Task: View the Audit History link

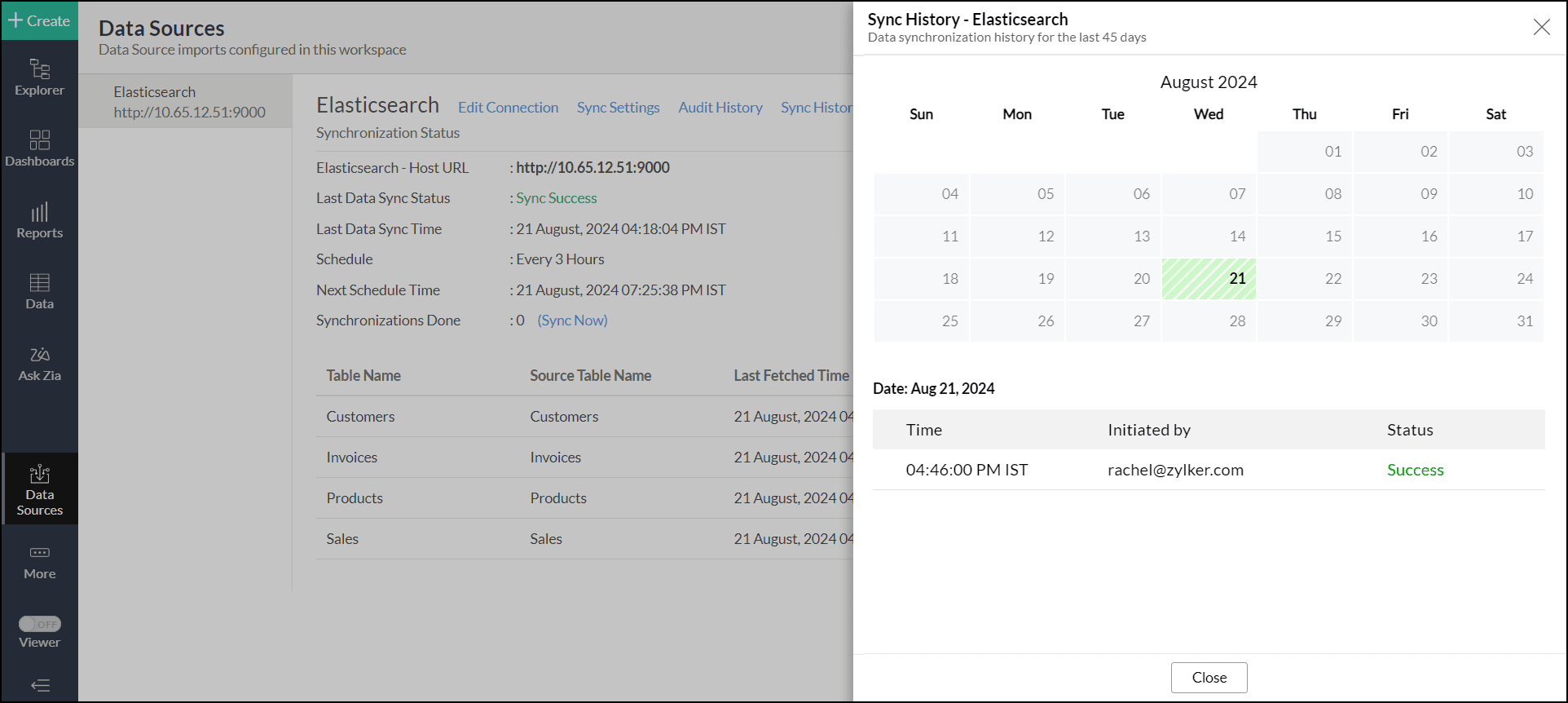Action: [x=720, y=108]
